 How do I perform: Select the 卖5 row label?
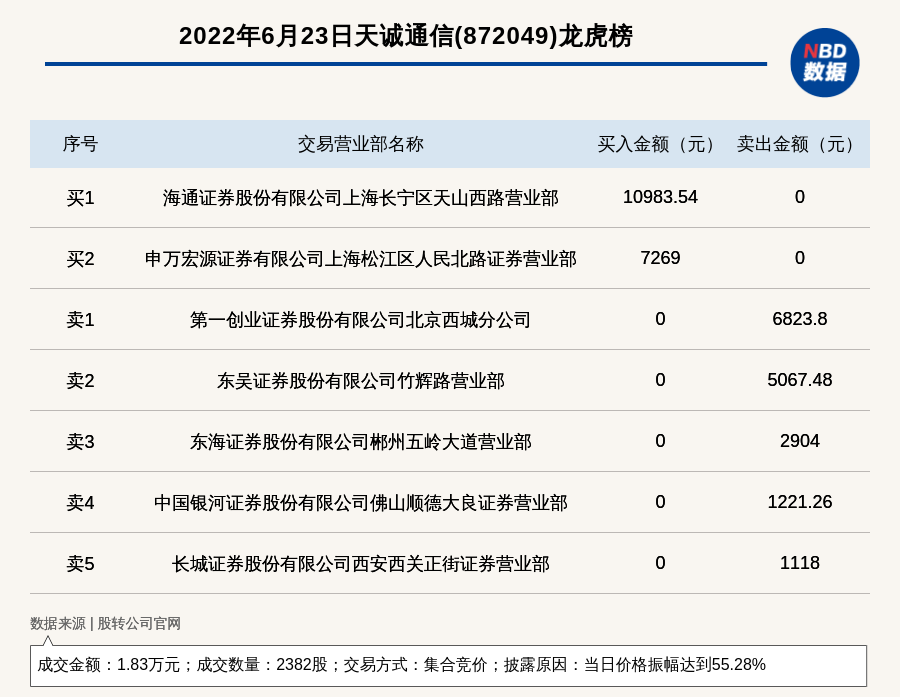[80, 564]
